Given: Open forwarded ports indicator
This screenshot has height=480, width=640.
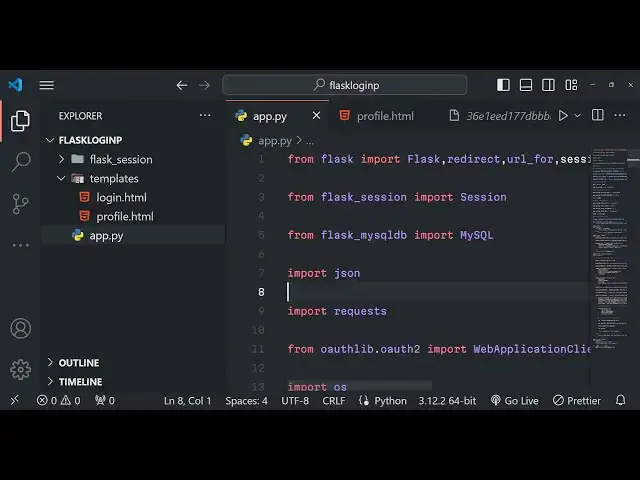Looking at the screenshot, I should [104, 400].
